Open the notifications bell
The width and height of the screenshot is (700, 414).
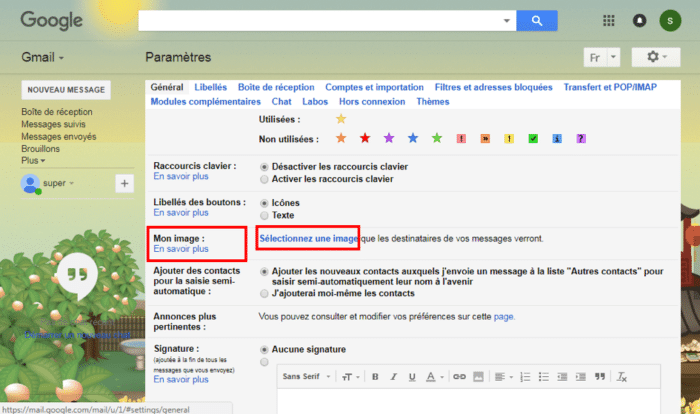click(639, 21)
